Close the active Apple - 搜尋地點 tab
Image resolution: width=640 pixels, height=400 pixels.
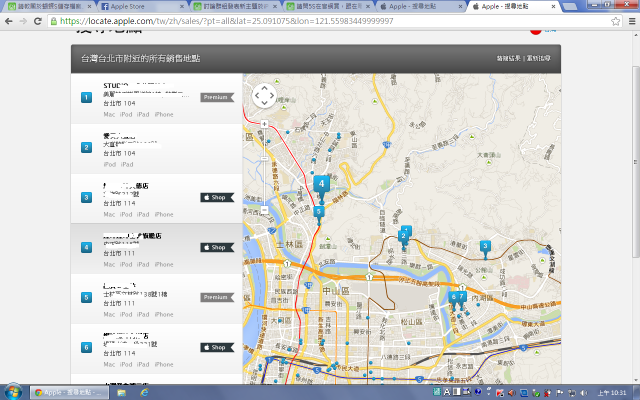553,7
